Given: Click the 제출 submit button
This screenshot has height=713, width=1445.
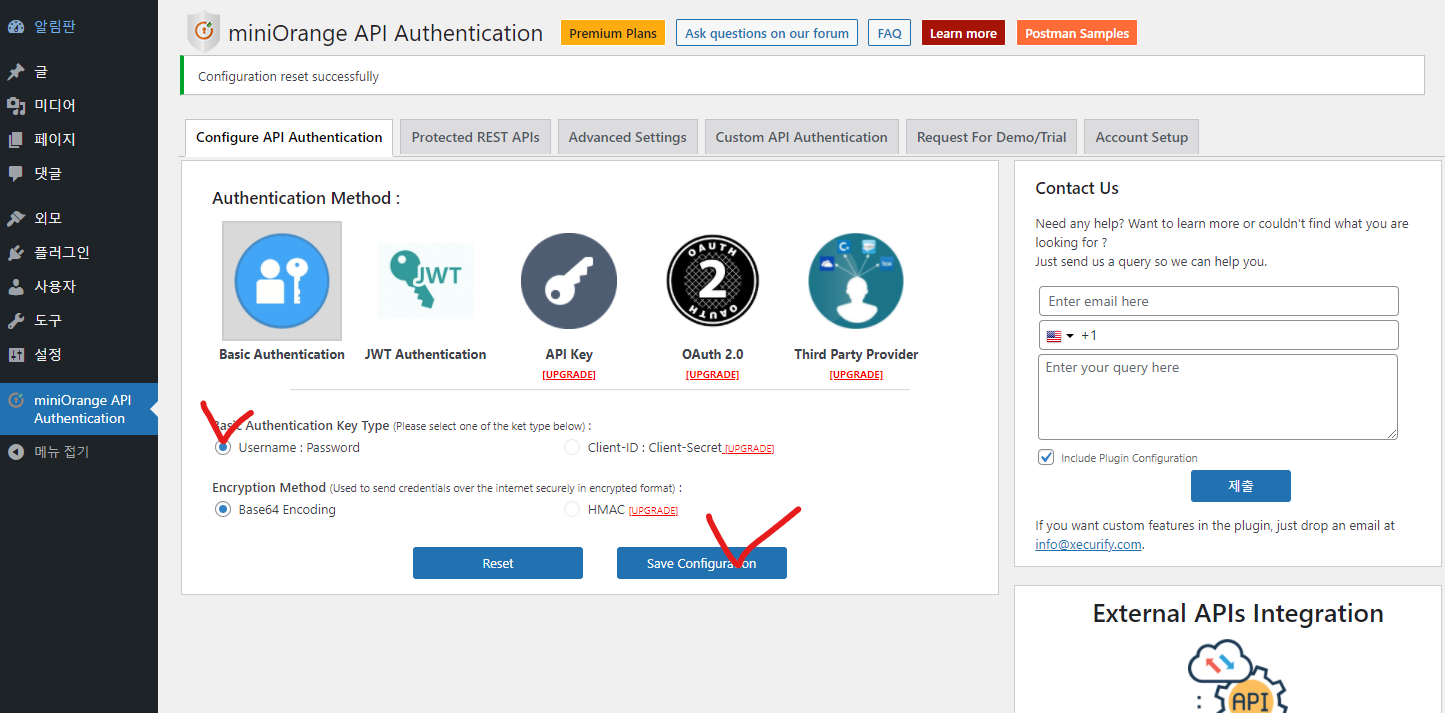Looking at the screenshot, I should pos(1241,486).
